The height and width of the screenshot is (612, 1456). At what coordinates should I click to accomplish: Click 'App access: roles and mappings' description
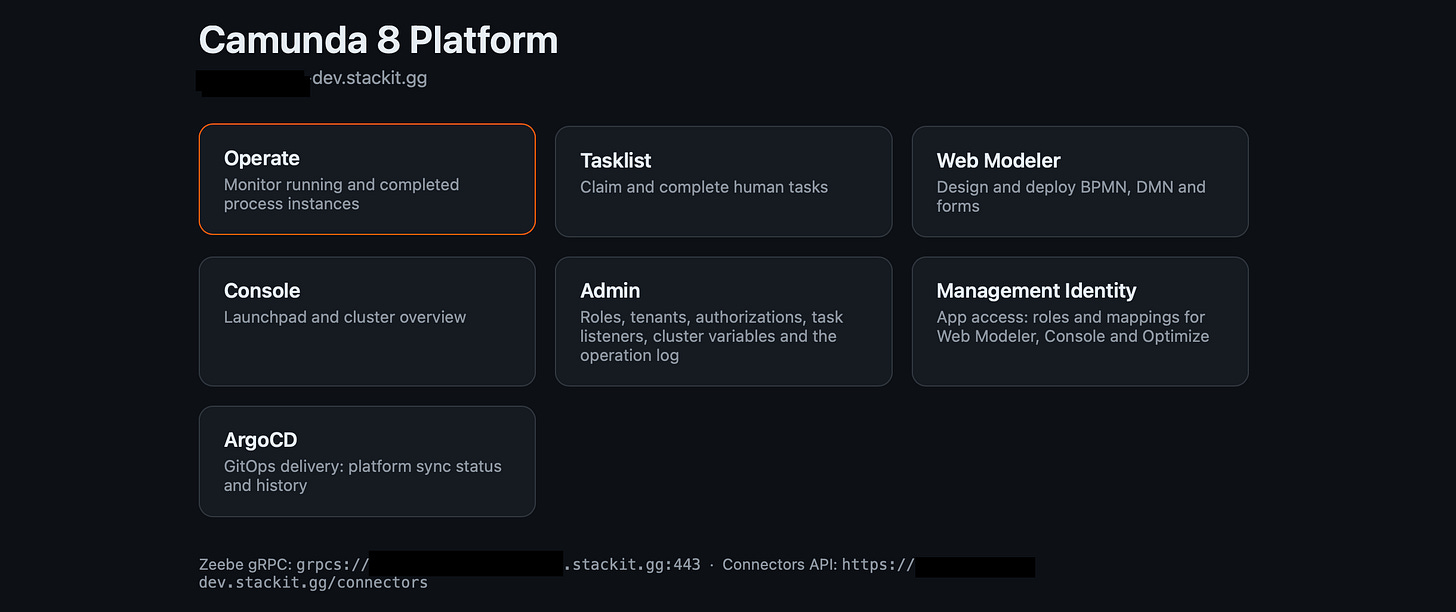[1073, 326]
